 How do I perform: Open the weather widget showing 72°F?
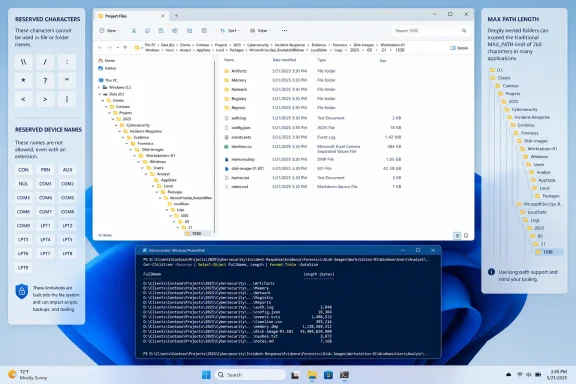click(28, 374)
